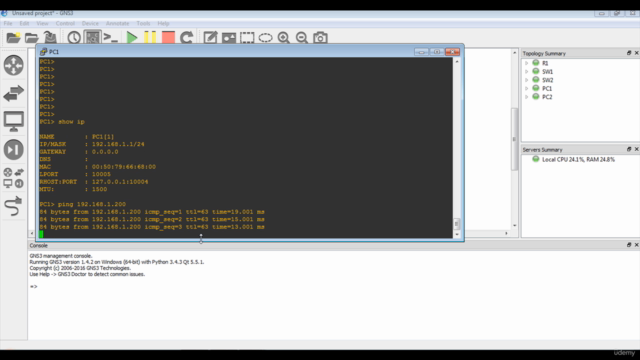
Task: Start all devices with green play icon
Action: click(131, 38)
